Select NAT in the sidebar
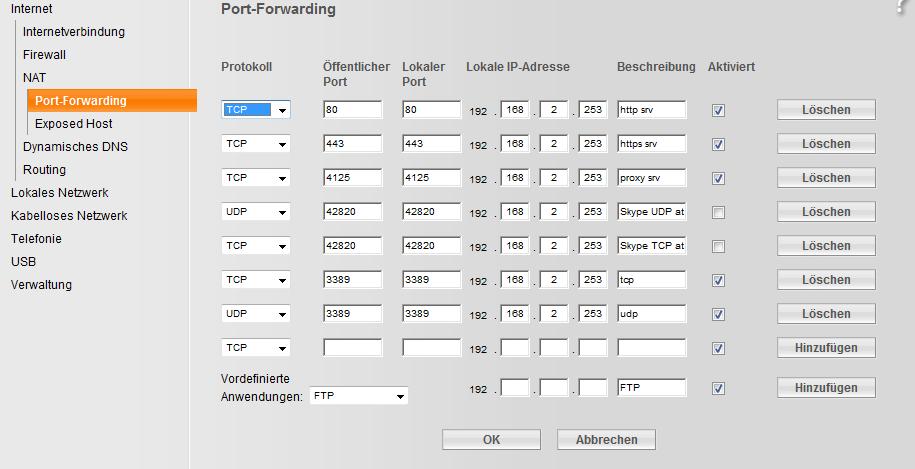The height and width of the screenshot is (469, 915). click(34, 78)
